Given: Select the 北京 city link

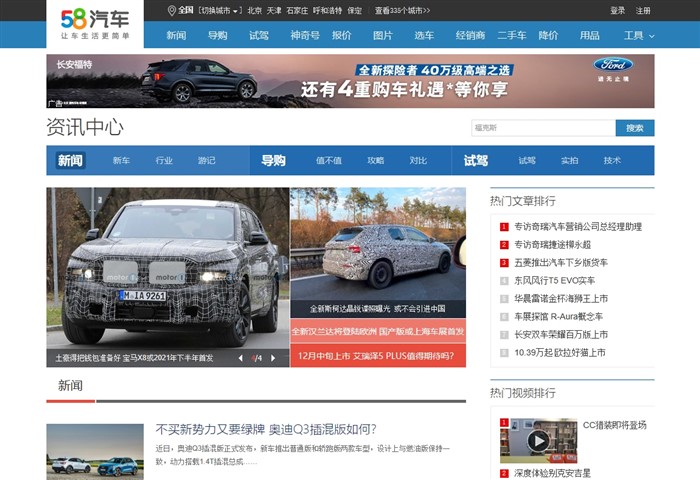Looking at the screenshot, I should [x=255, y=10].
